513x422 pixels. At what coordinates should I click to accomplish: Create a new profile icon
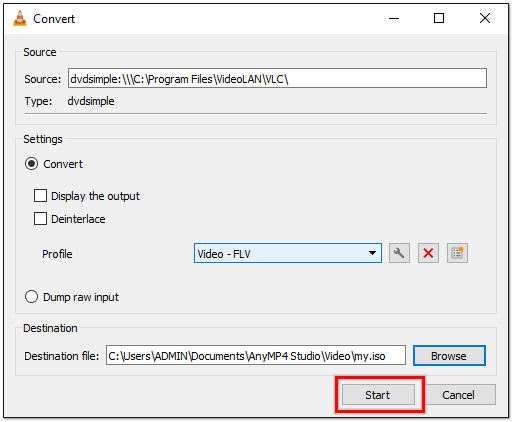point(457,254)
